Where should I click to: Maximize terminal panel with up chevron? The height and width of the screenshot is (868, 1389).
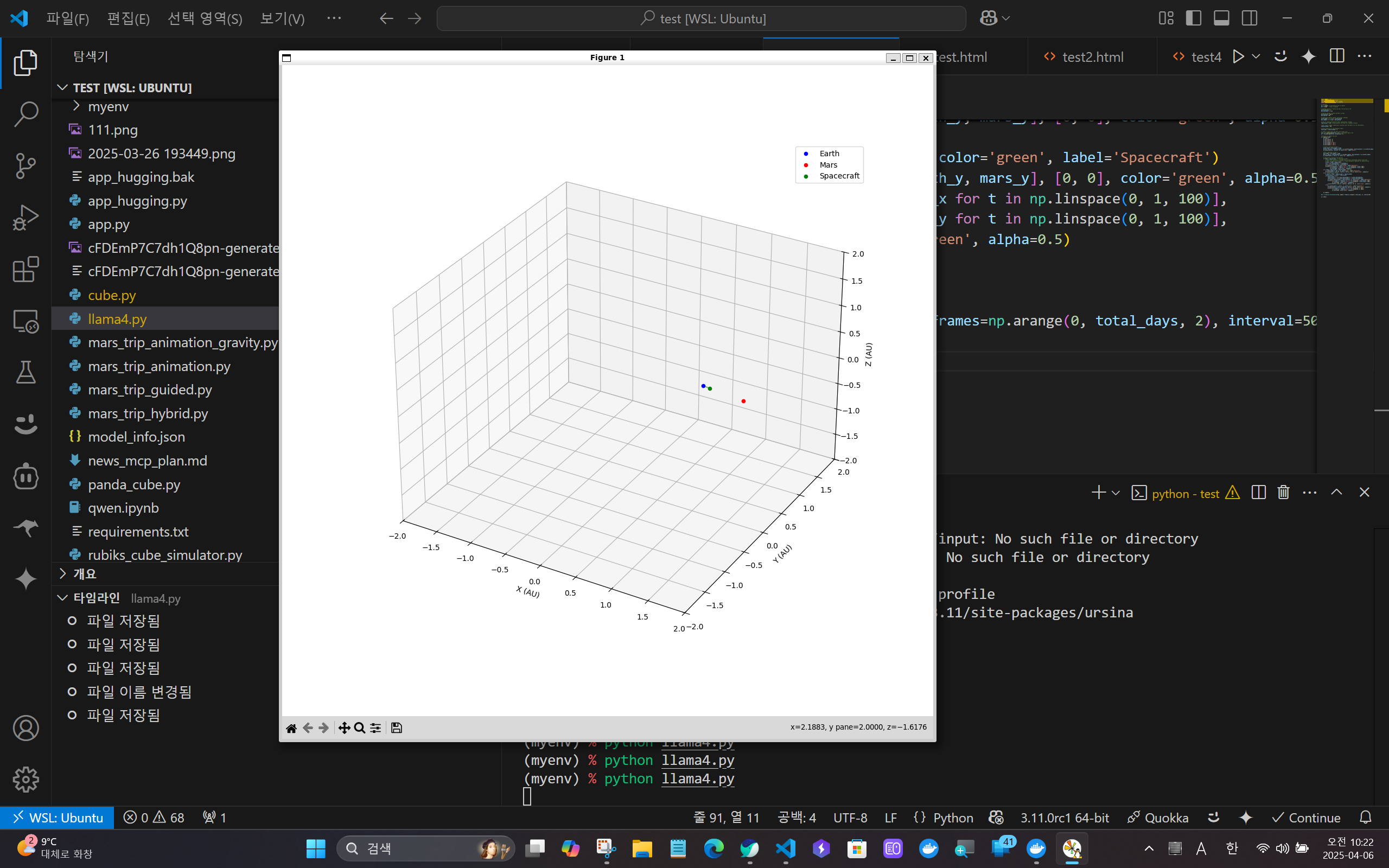1336,493
